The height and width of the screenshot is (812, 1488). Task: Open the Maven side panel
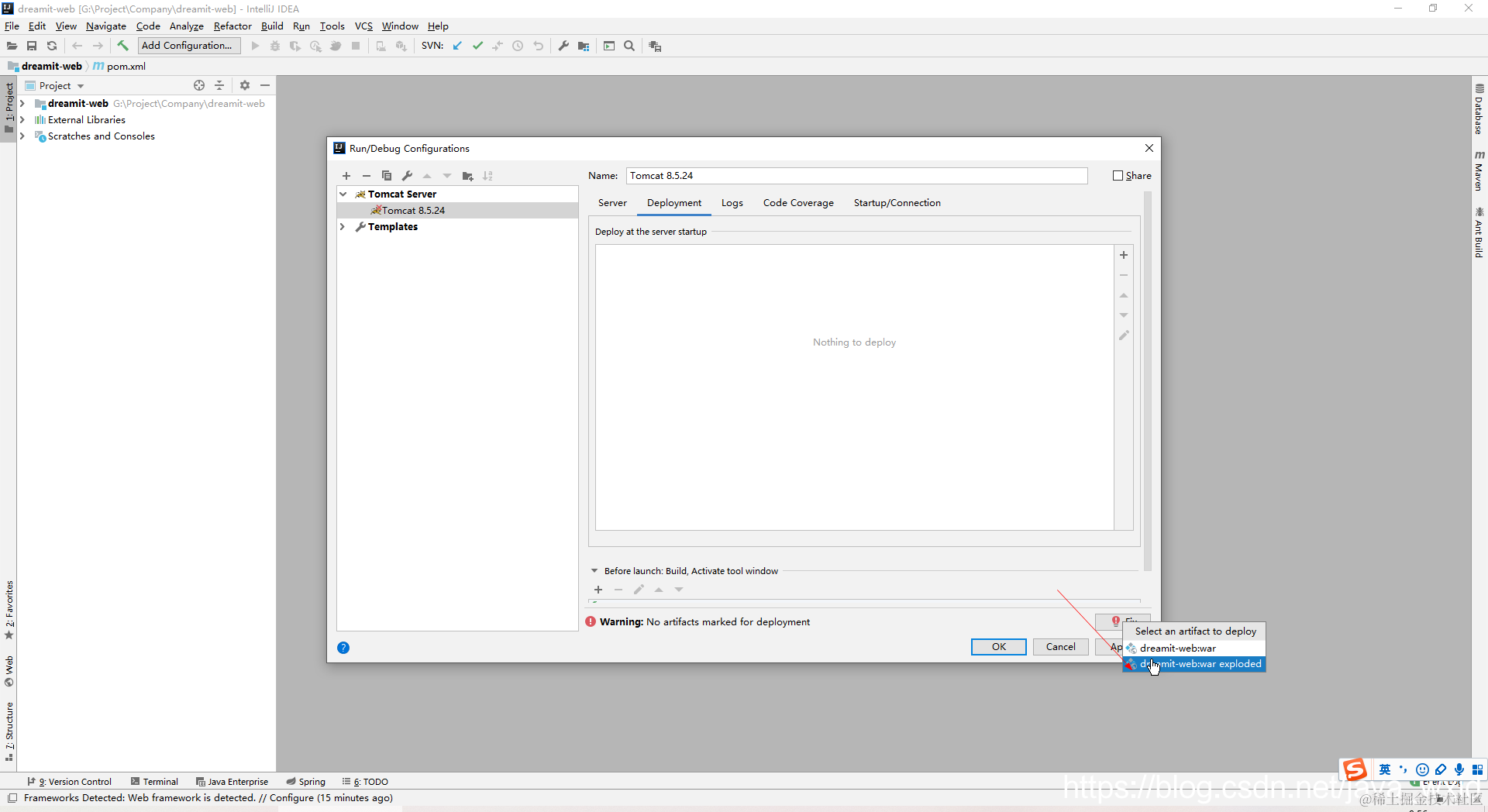(1479, 170)
